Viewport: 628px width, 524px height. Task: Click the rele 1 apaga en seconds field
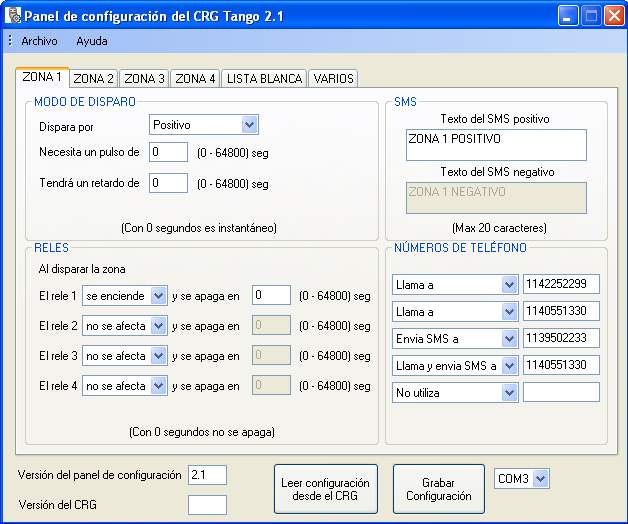tap(271, 295)
